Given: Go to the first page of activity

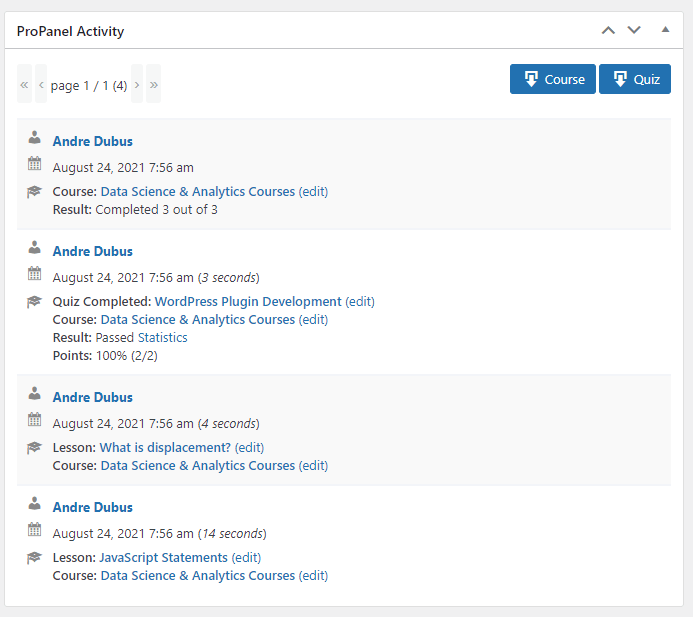Looking at the screenshot, I should (24, 85).
